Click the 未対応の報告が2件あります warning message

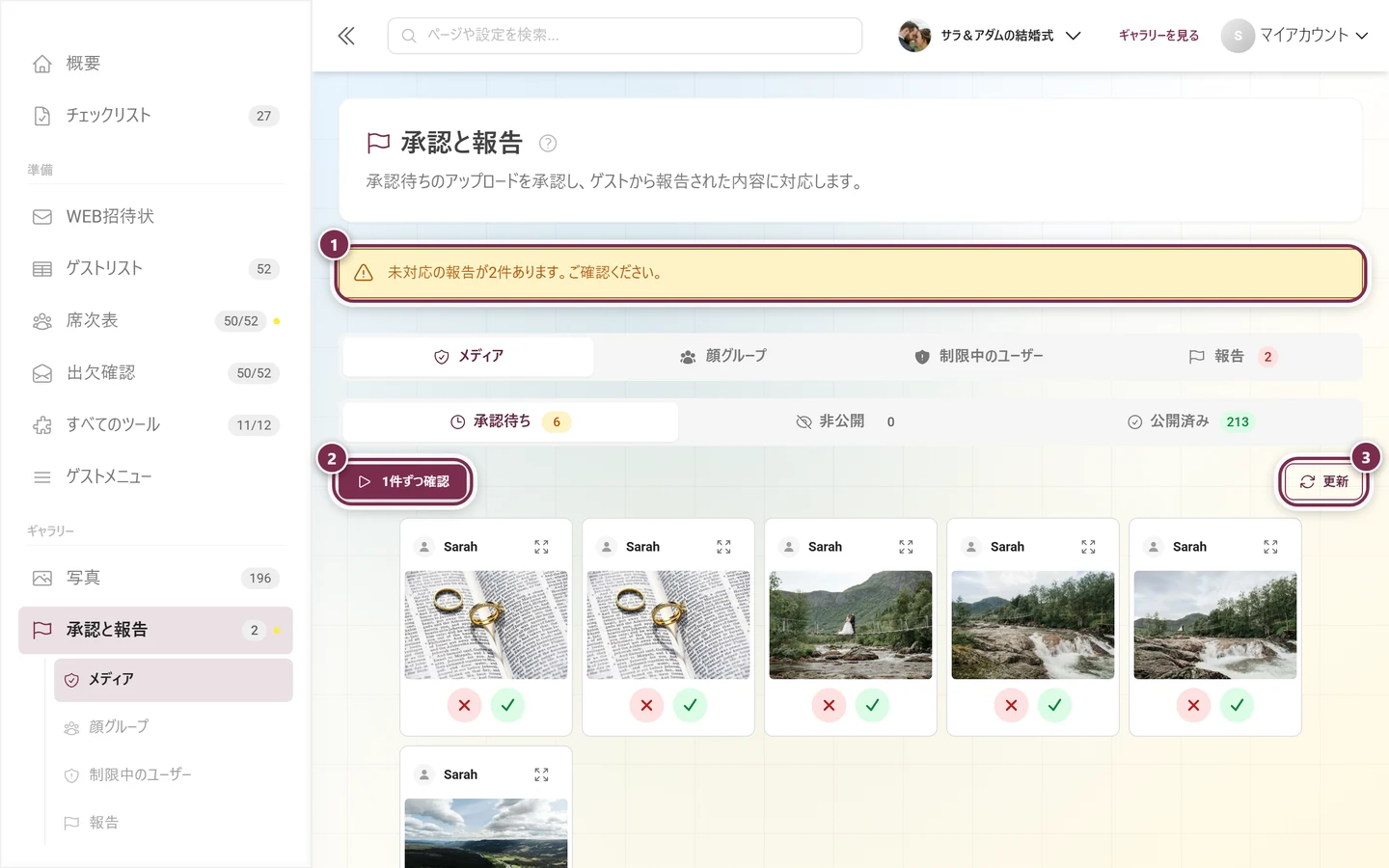(850, 273)
